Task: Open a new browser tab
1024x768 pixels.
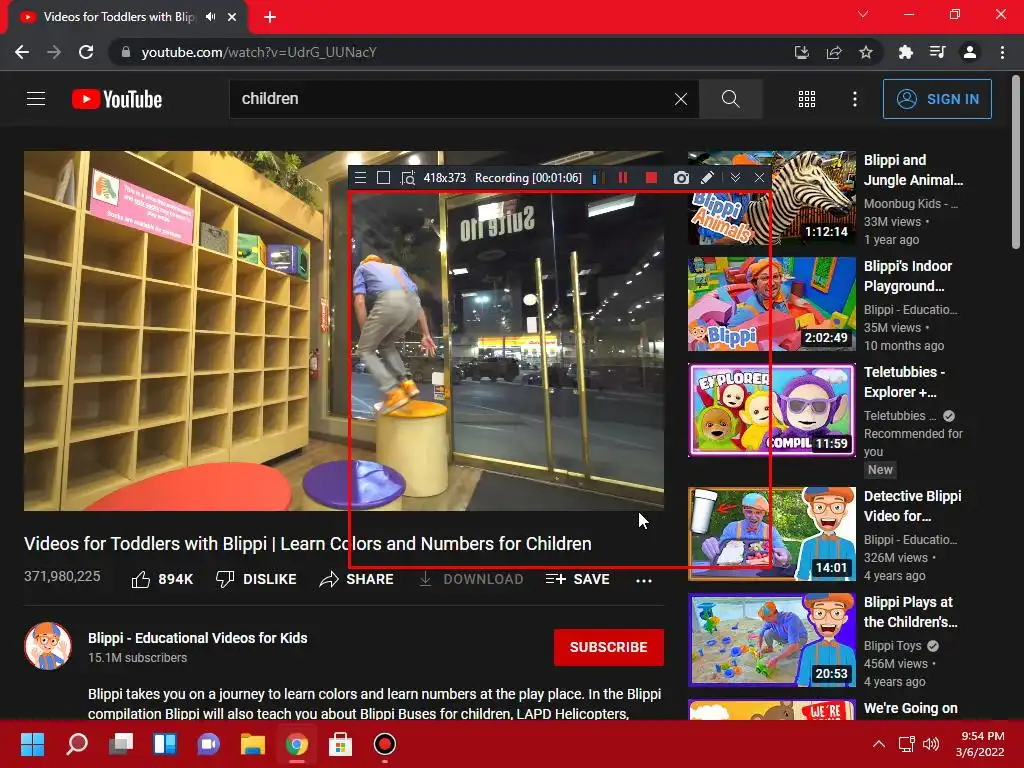Action: 270,17
